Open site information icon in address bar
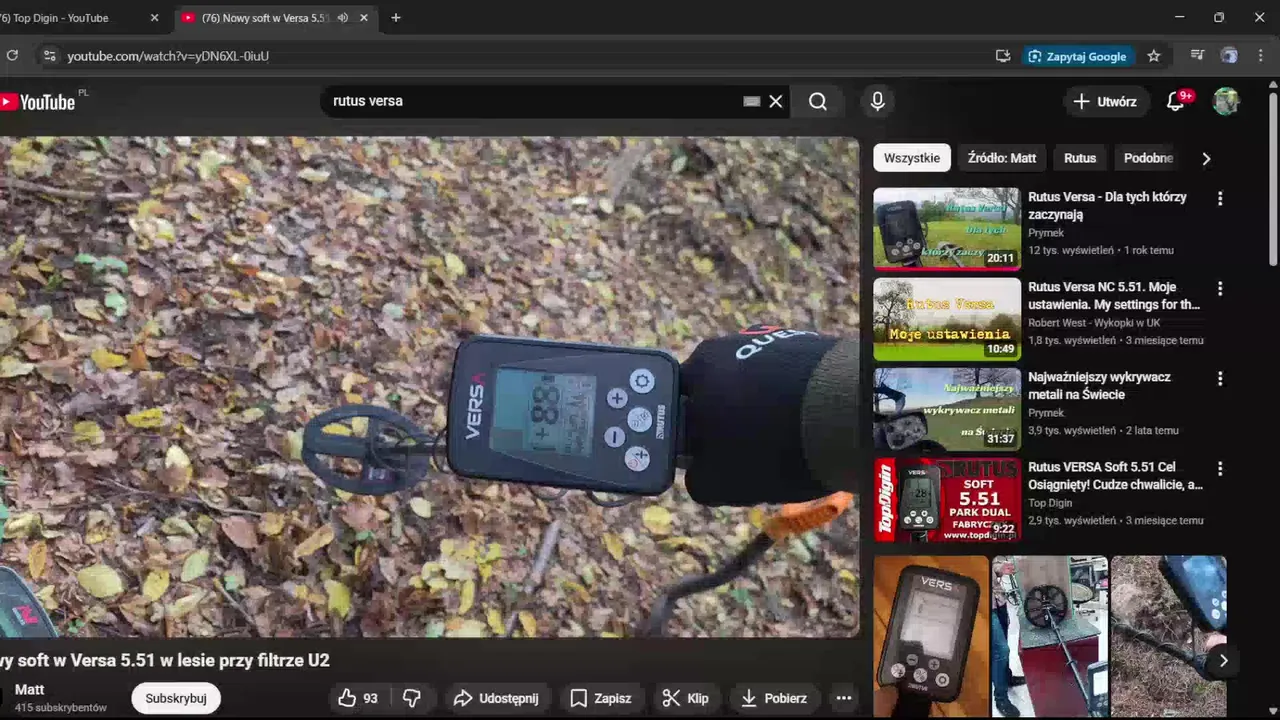Viewport: 1280px width, 720px height. 49,56
